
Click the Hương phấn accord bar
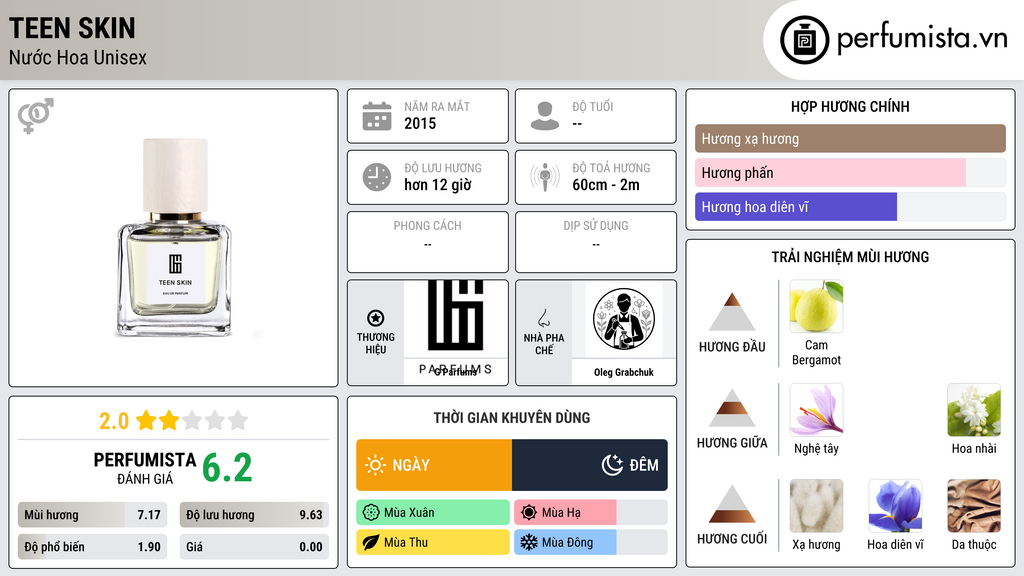tap(850, 172)
